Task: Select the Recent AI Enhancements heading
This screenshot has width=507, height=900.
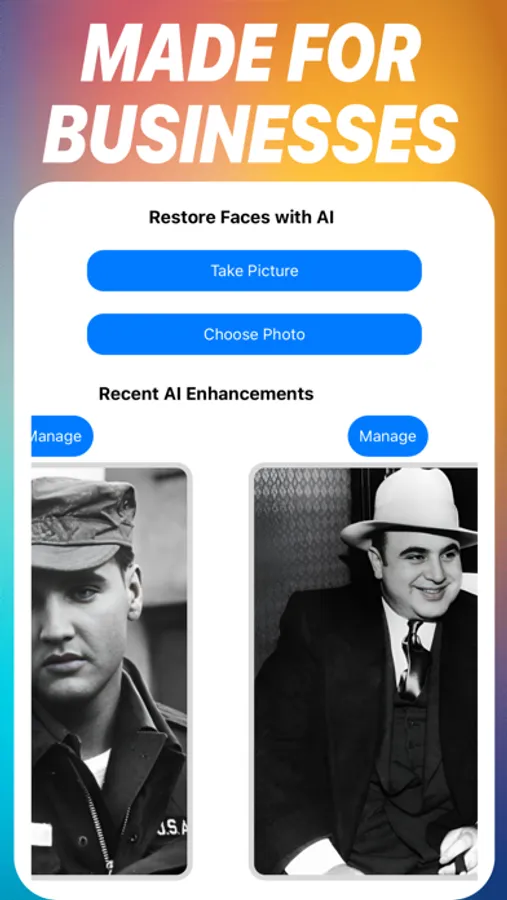Action: coord(206,394)
